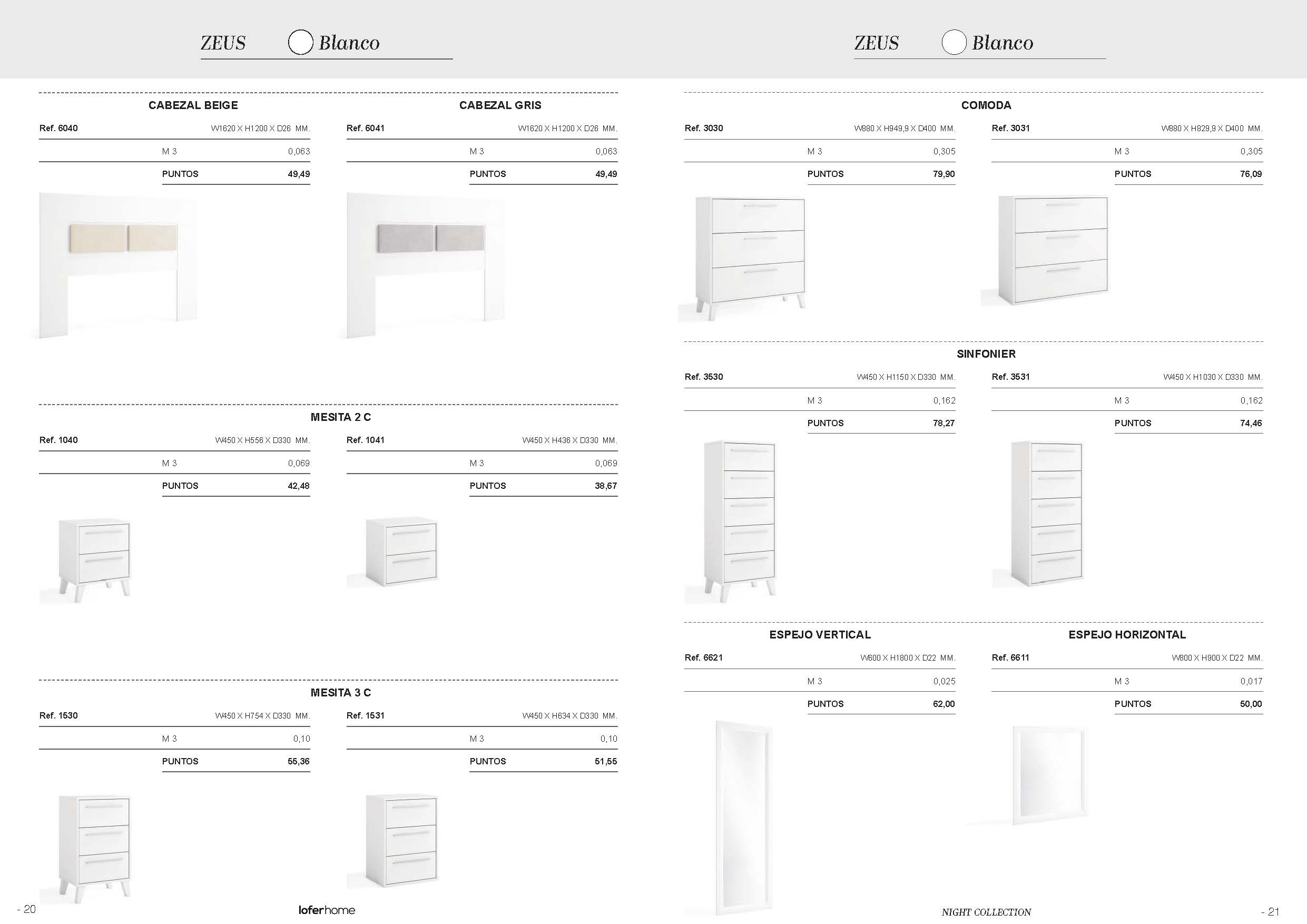Click page number 21 in footer
Viewport: 1307px width, 924px height.
tap(1271, 911)
